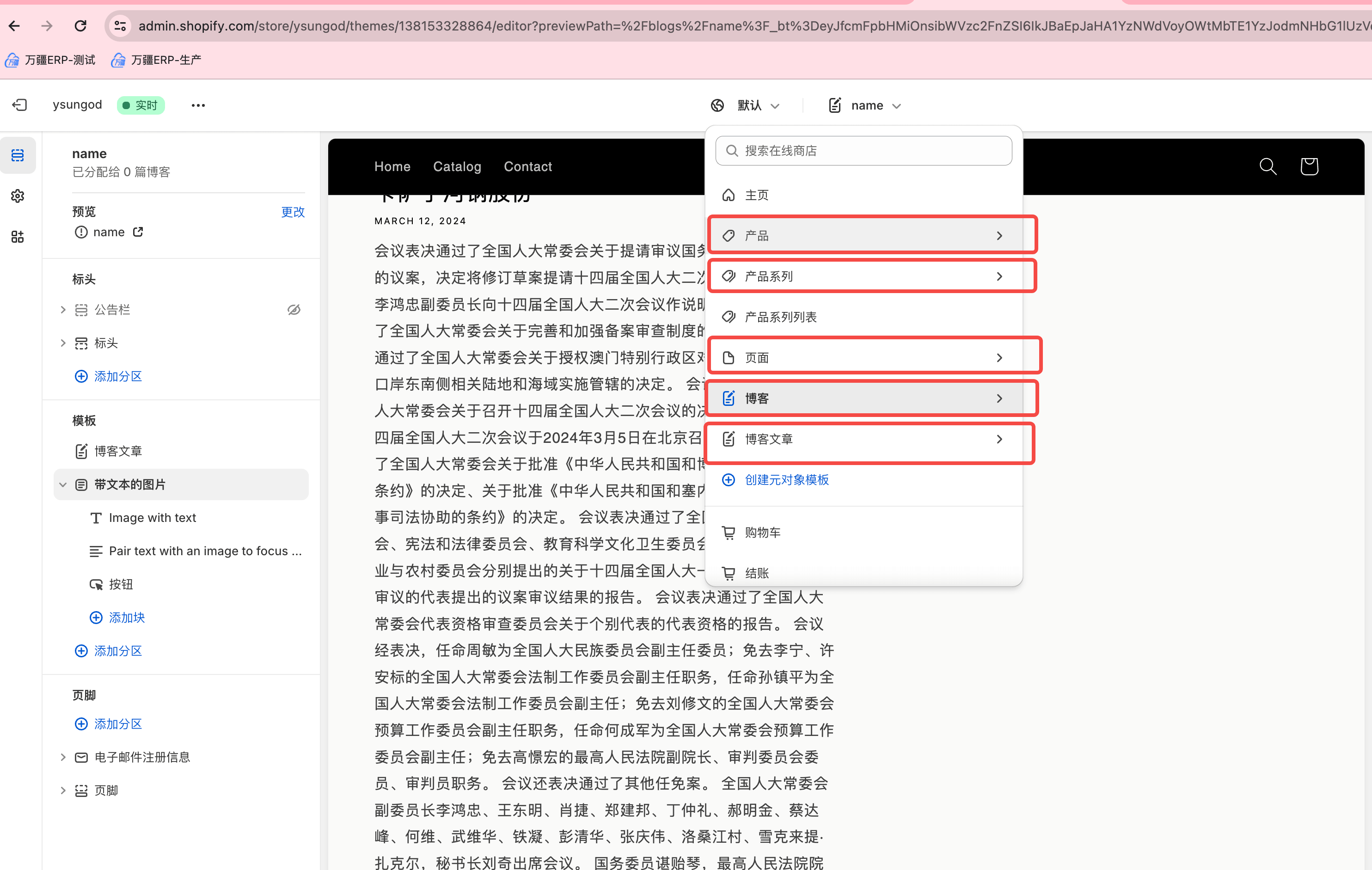Open the theme settings gear icon
The image size is (1372, 870).
click(18, 196)
